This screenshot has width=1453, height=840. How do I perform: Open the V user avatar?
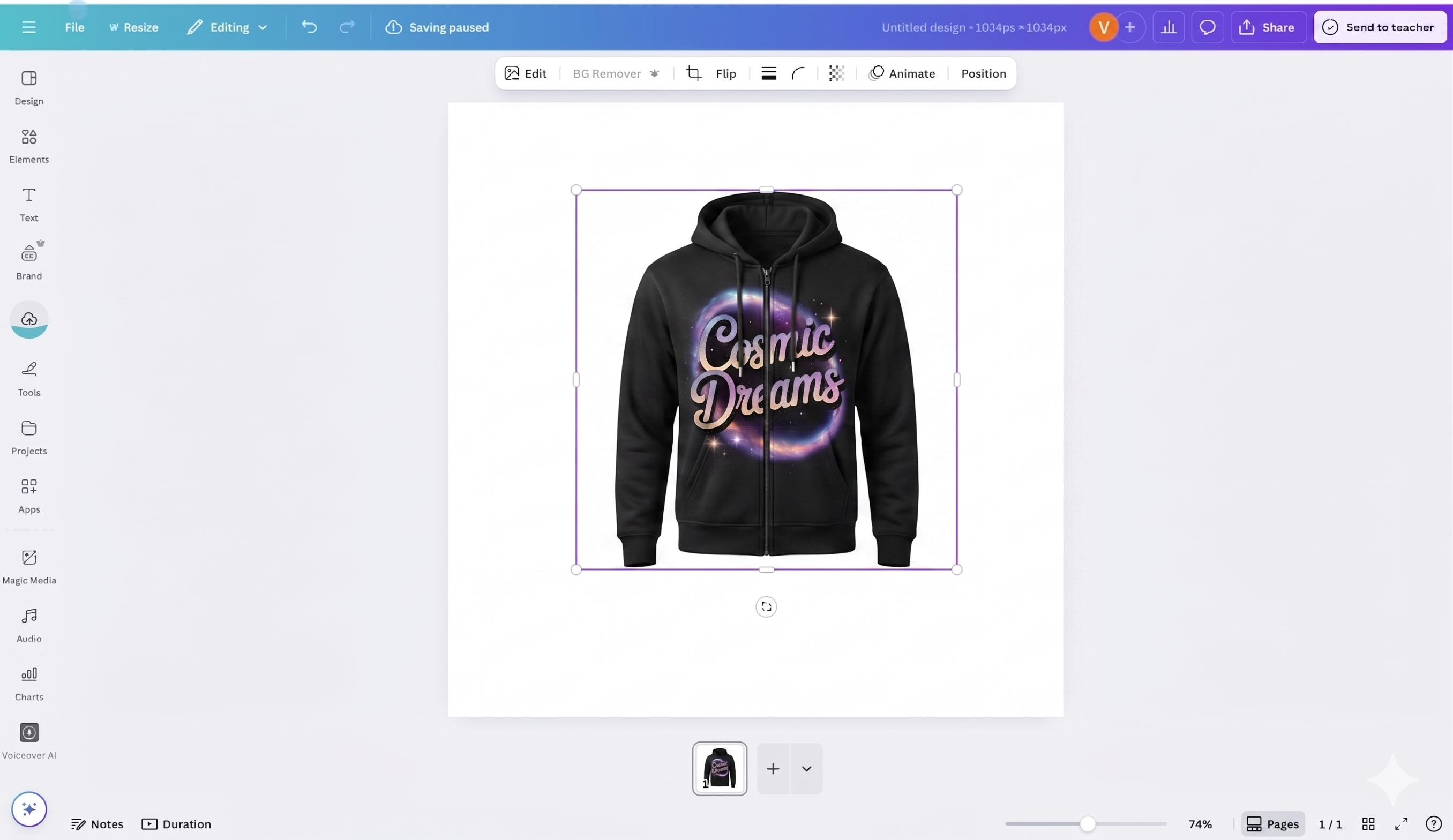[1104, 27]
